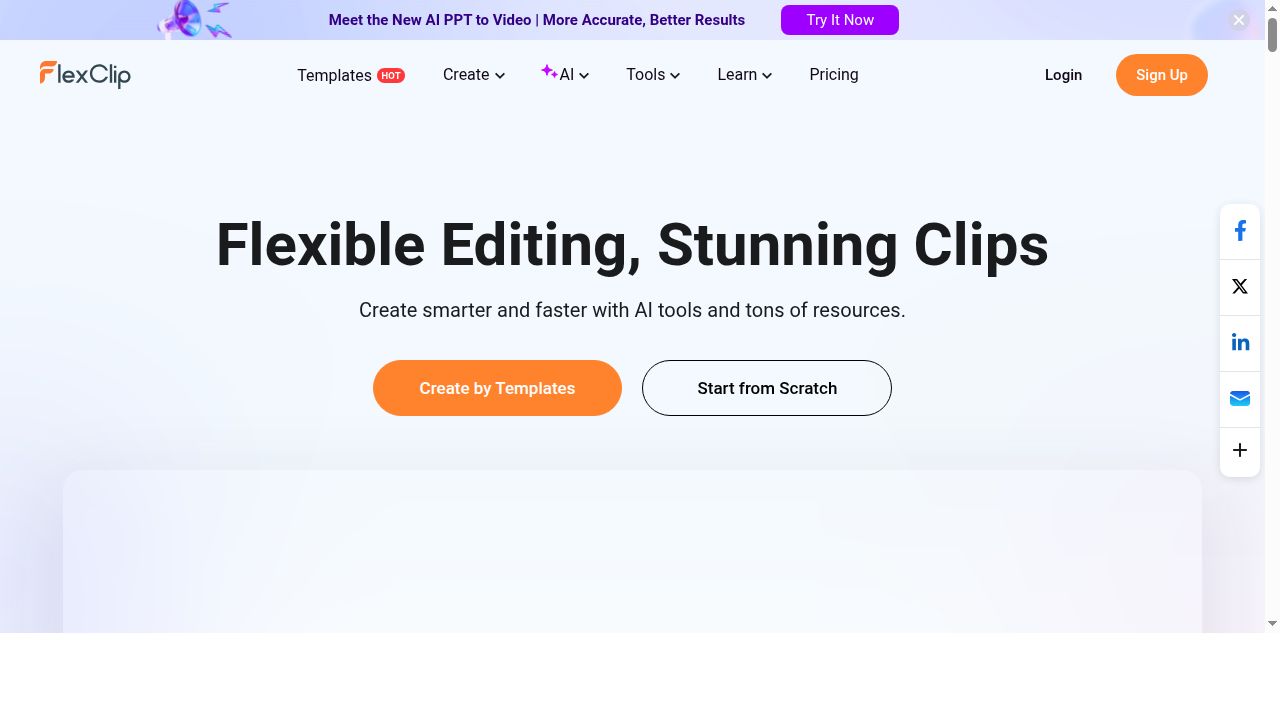The width and height of the screenshot is (1280, 720).
Task: Share to X using the sidebar icon
Action: tap(1240, 287)
